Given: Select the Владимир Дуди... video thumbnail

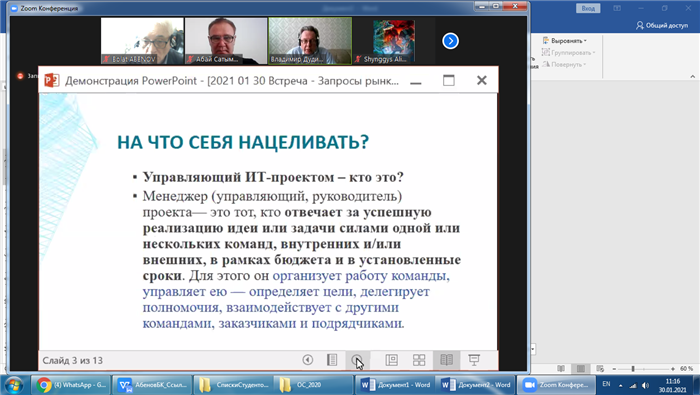Looking at the screenshot, I should (310, 41).
